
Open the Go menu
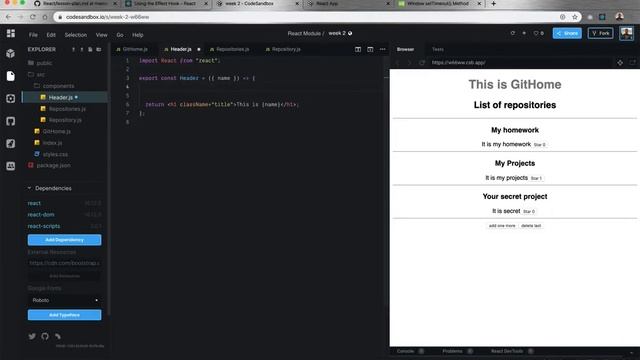[x=120, y=35]
